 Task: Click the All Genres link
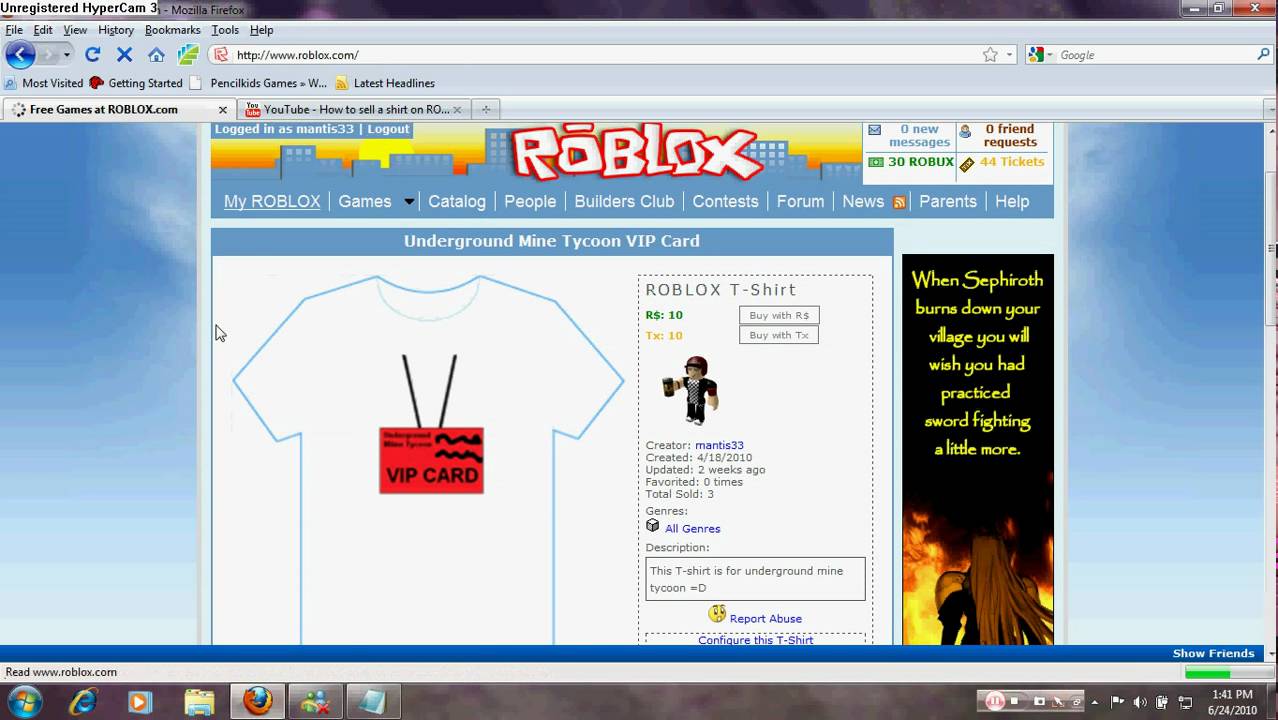(x=692, y=528)
